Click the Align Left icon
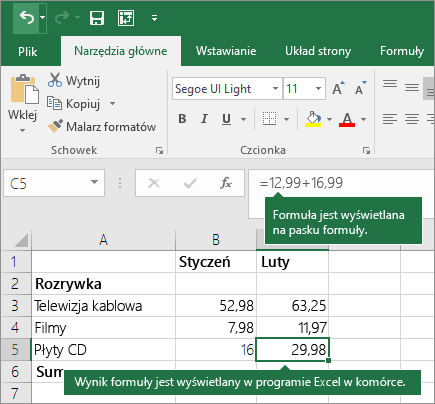 pos(390,119)
